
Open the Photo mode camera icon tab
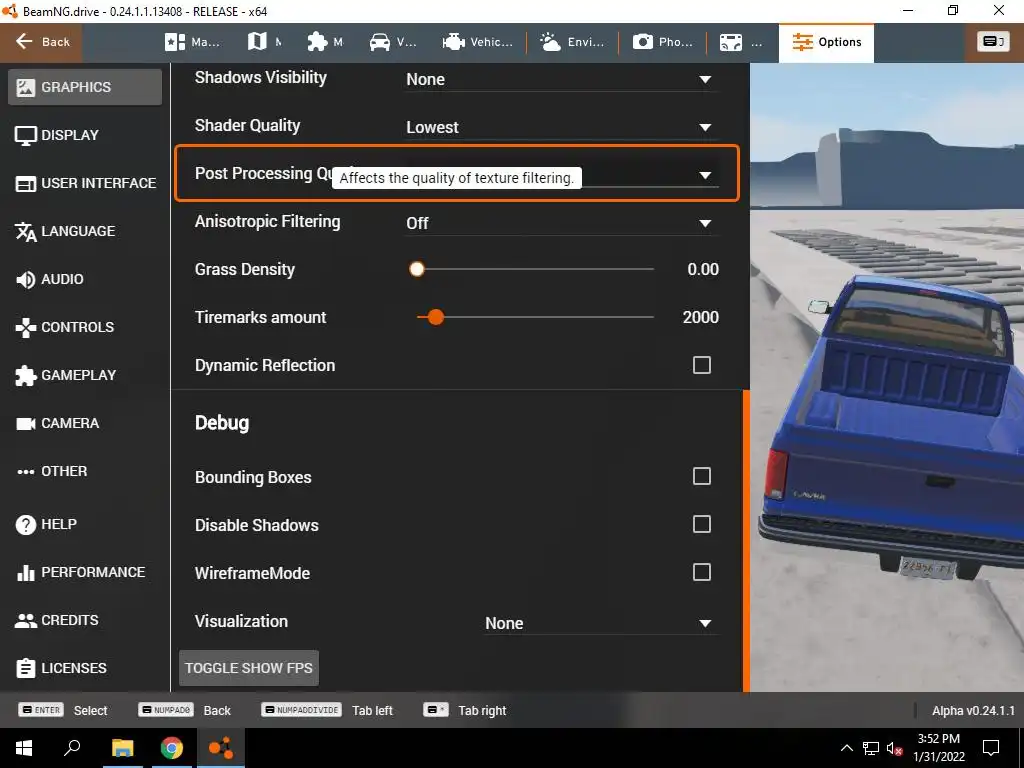662,42
